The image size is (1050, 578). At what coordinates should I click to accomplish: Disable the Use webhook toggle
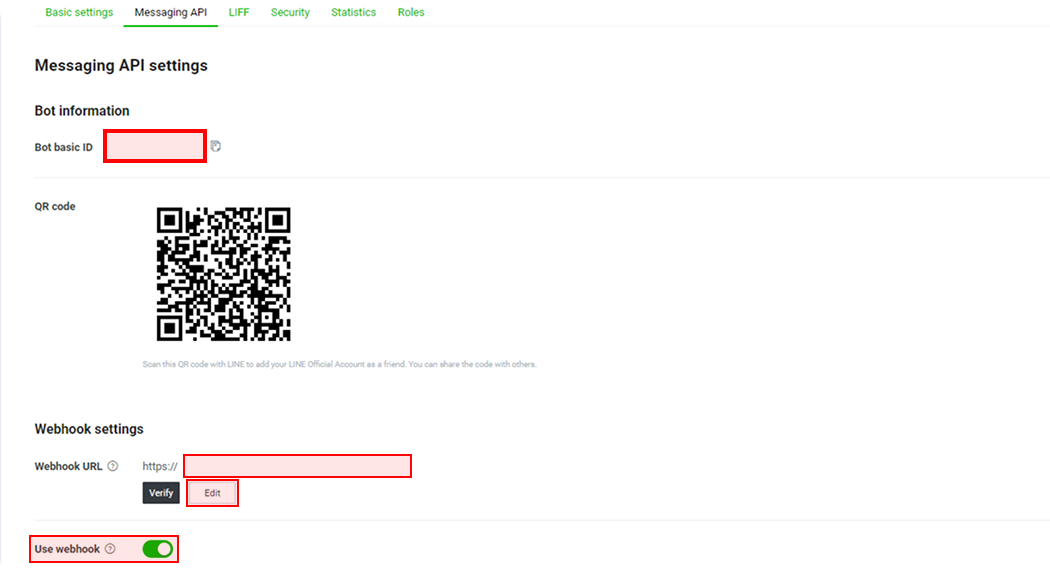(x=158, y=549)
